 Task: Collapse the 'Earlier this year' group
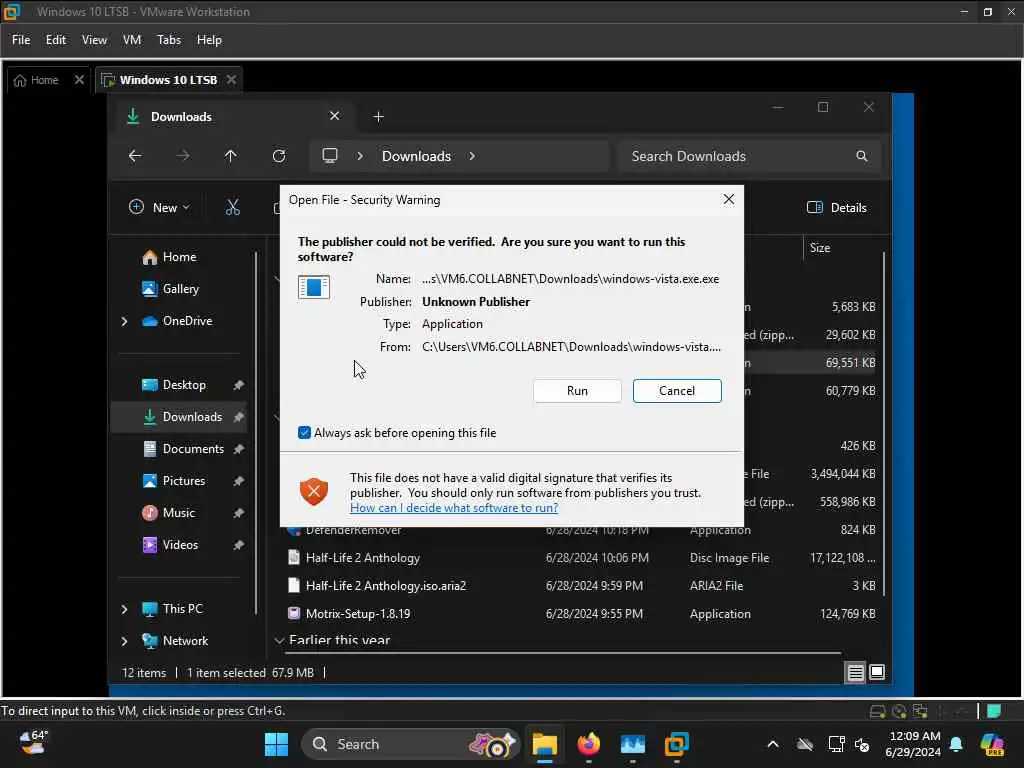pos(280,640)
